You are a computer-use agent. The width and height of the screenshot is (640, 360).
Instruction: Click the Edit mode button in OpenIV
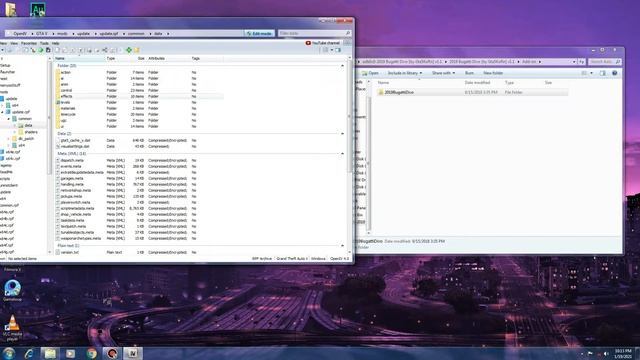(259, 33)
